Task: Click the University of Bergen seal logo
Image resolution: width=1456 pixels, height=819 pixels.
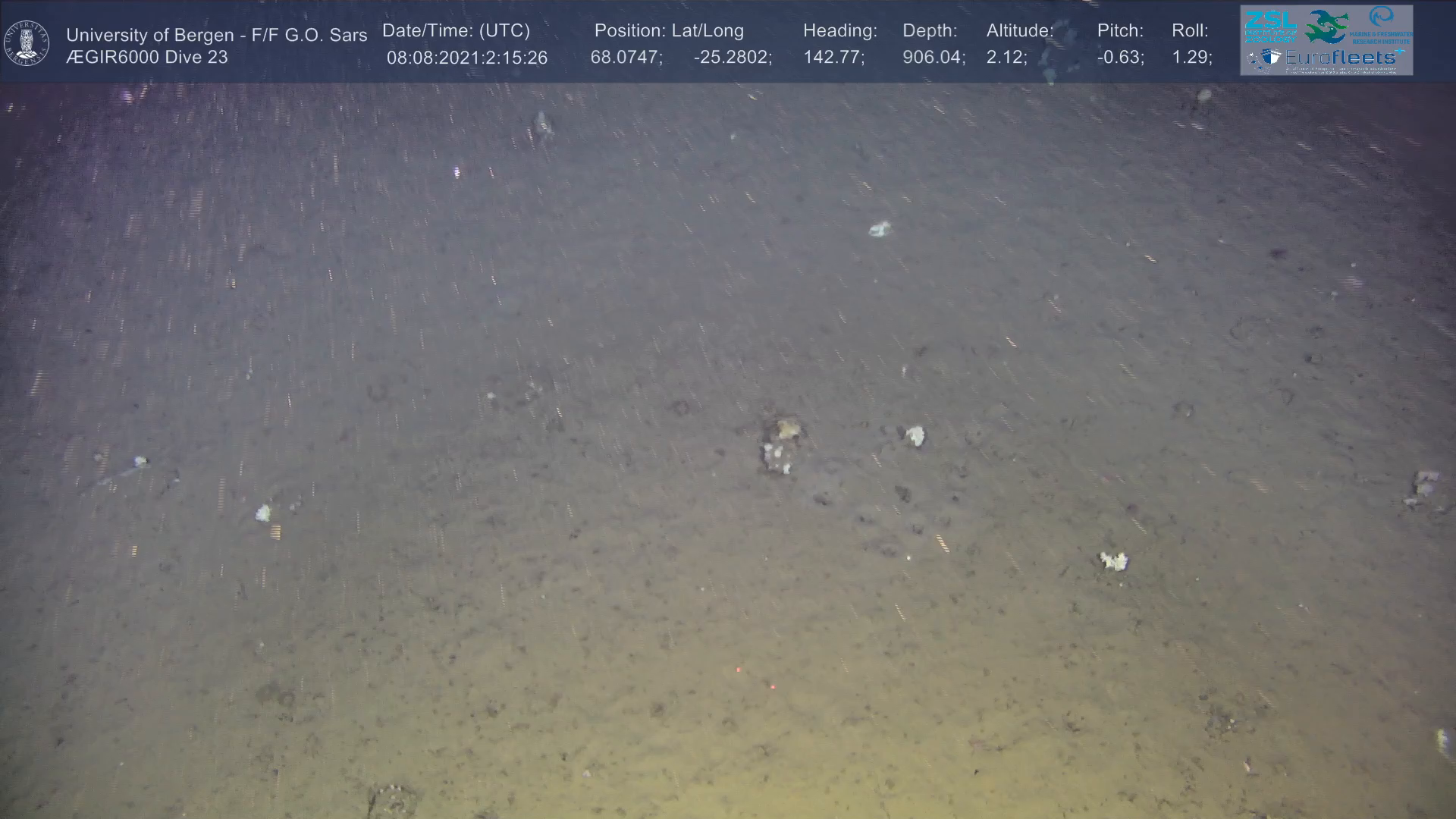Action: pos(27,42)
